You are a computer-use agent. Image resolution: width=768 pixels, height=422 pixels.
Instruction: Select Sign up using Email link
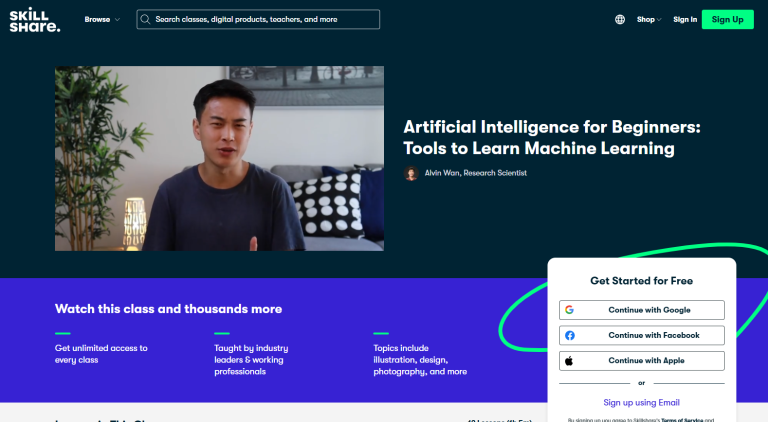642,402
